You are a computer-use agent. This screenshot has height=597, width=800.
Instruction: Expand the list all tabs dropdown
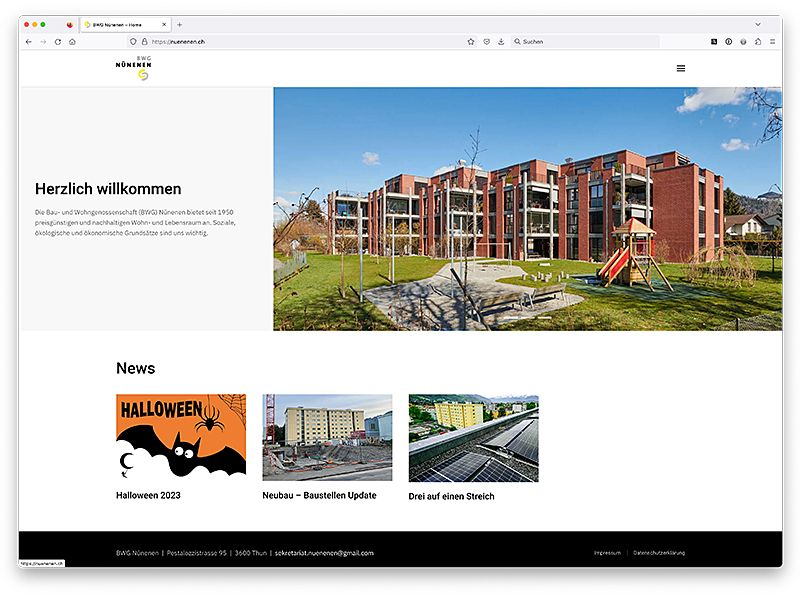(x=758, y=24)
